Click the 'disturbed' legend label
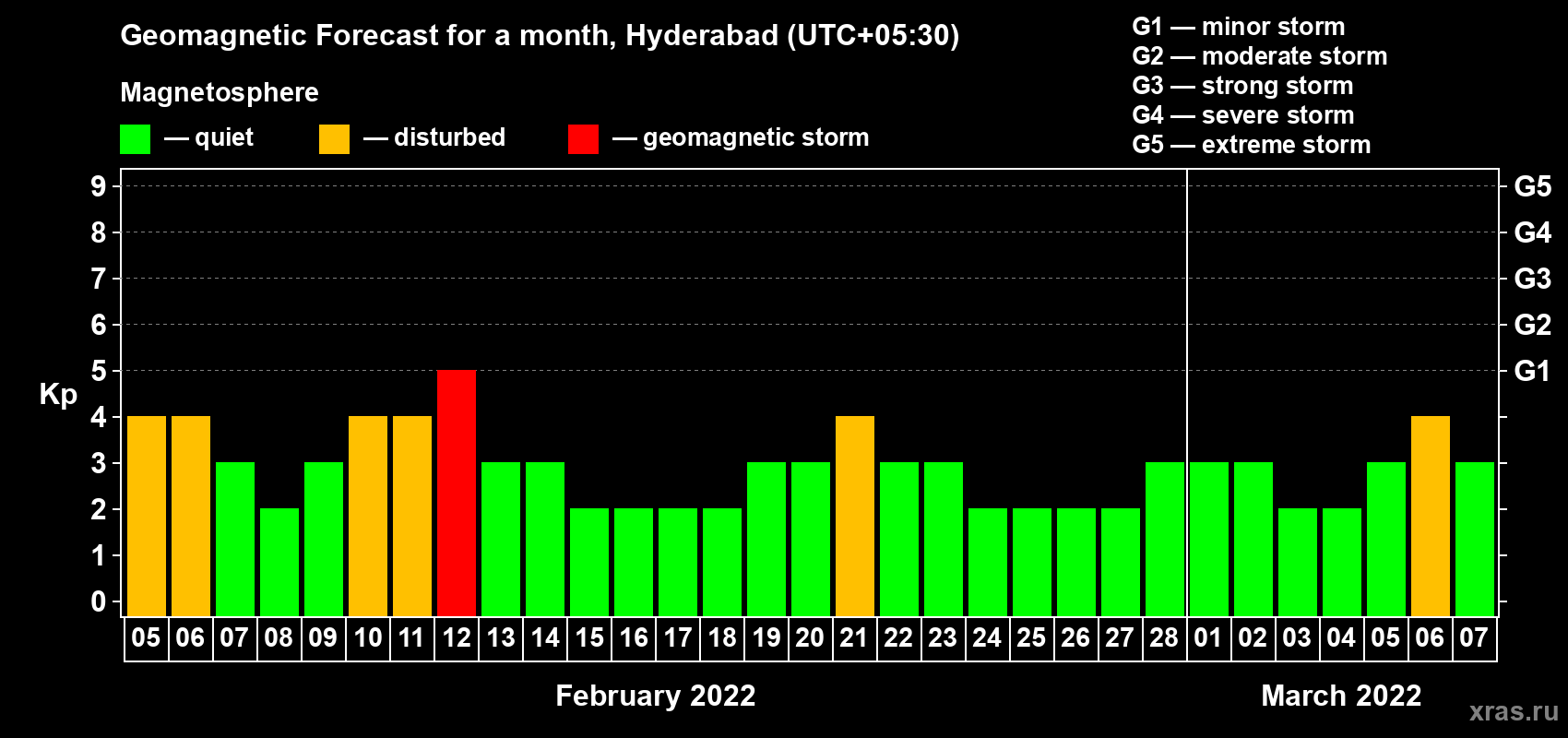 click(449, 137)
